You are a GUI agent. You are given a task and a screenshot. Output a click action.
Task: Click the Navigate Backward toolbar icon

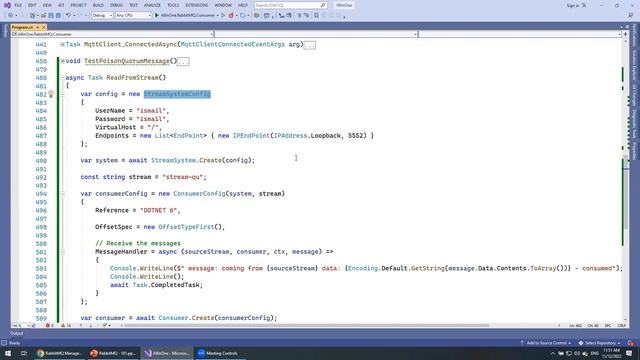click(11, 16)
